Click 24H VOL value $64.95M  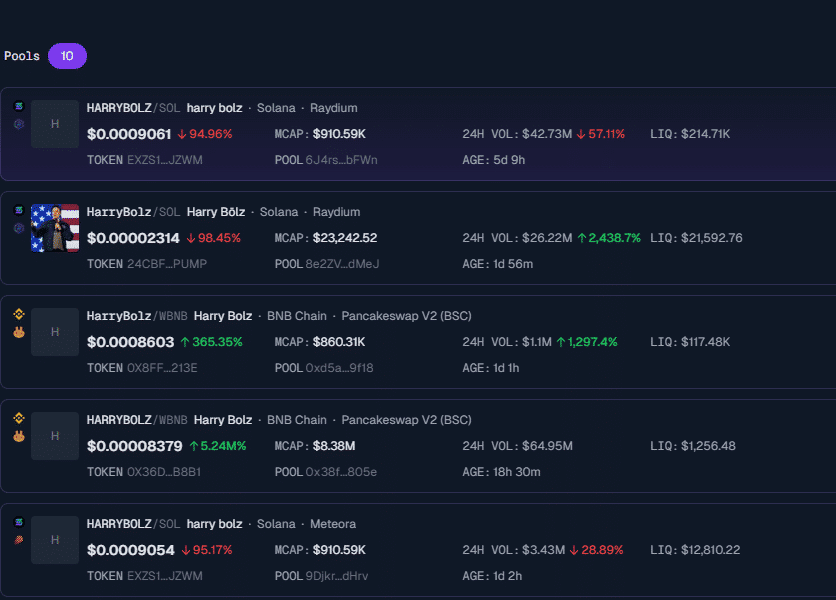click(x=548, y=446)
